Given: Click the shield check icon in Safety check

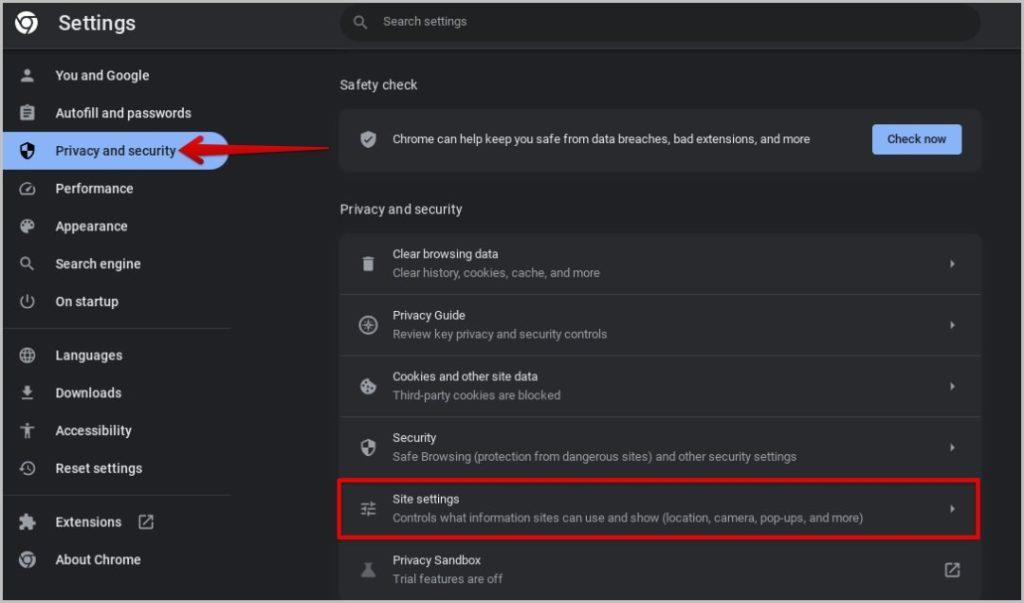Looking at the screenshot, I should (x=368, y=139).
